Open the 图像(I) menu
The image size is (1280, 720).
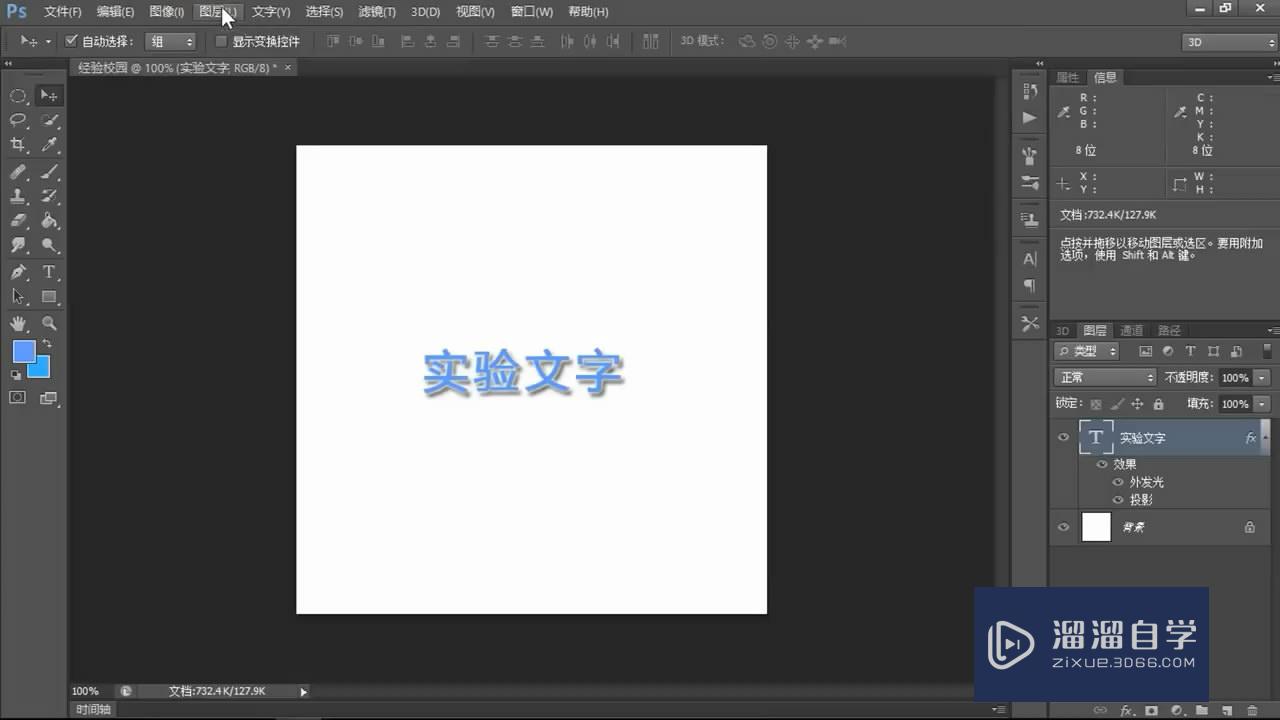click(x=166, y=12)
